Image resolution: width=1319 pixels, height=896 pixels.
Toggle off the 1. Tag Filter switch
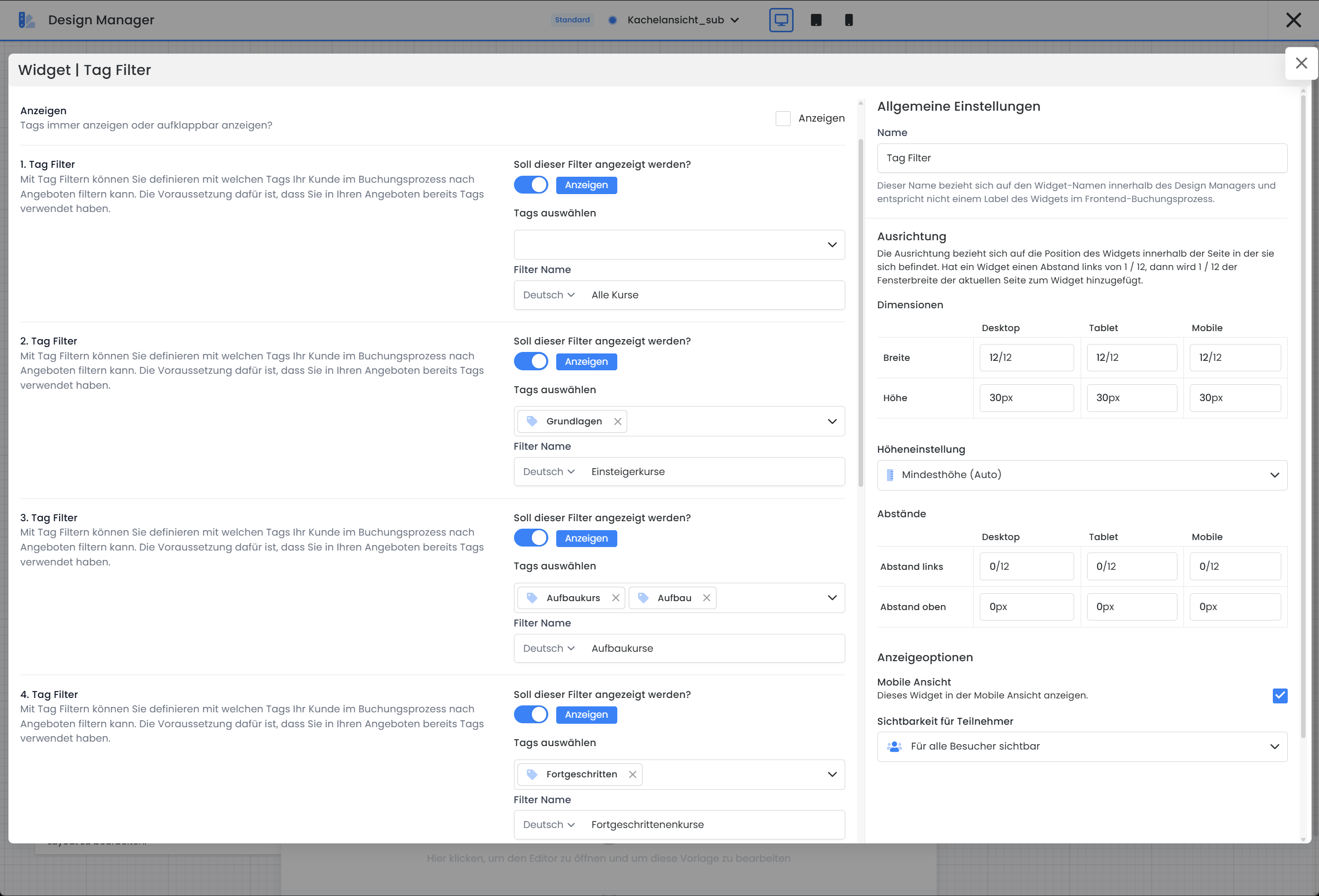(x=531, y=185)
